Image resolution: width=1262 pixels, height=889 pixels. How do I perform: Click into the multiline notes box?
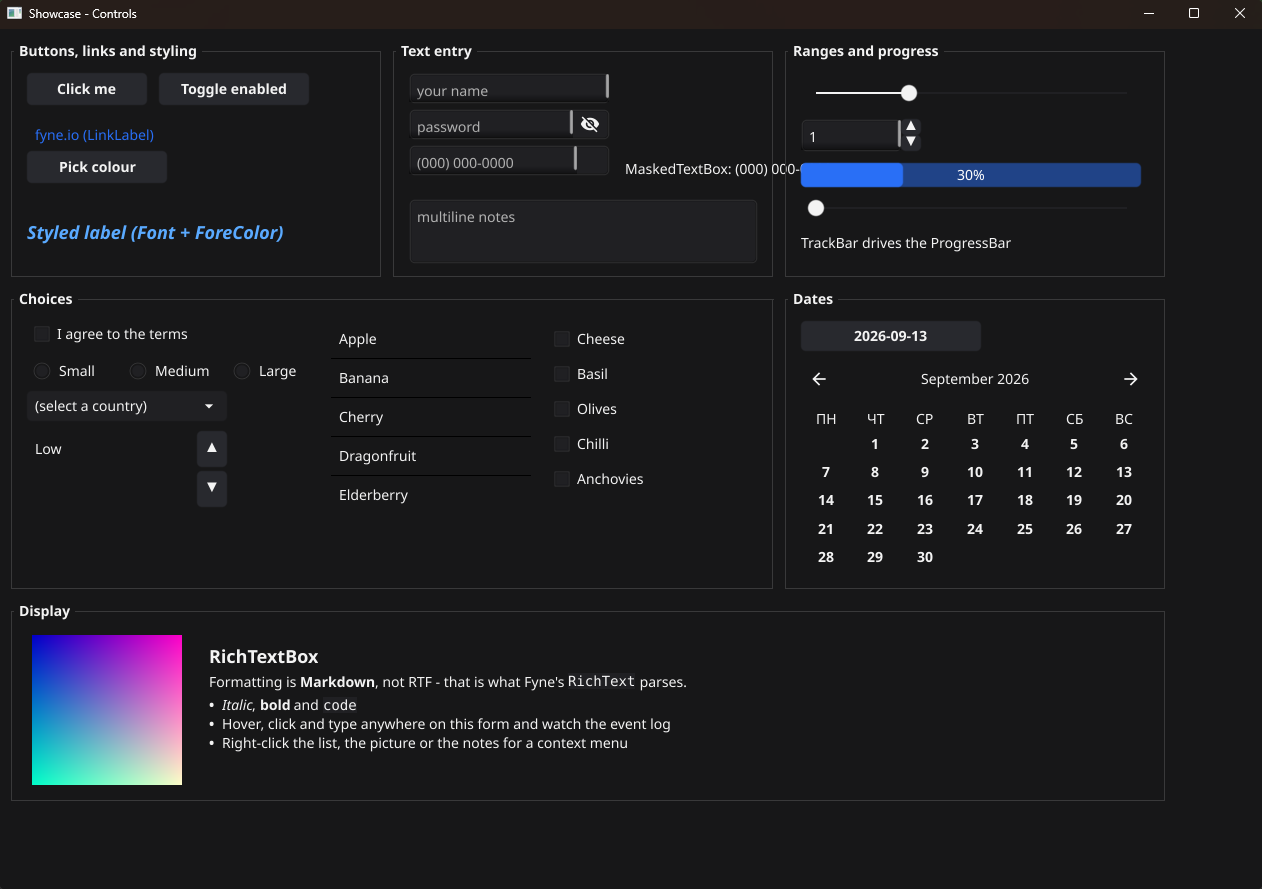click(583, 231)
